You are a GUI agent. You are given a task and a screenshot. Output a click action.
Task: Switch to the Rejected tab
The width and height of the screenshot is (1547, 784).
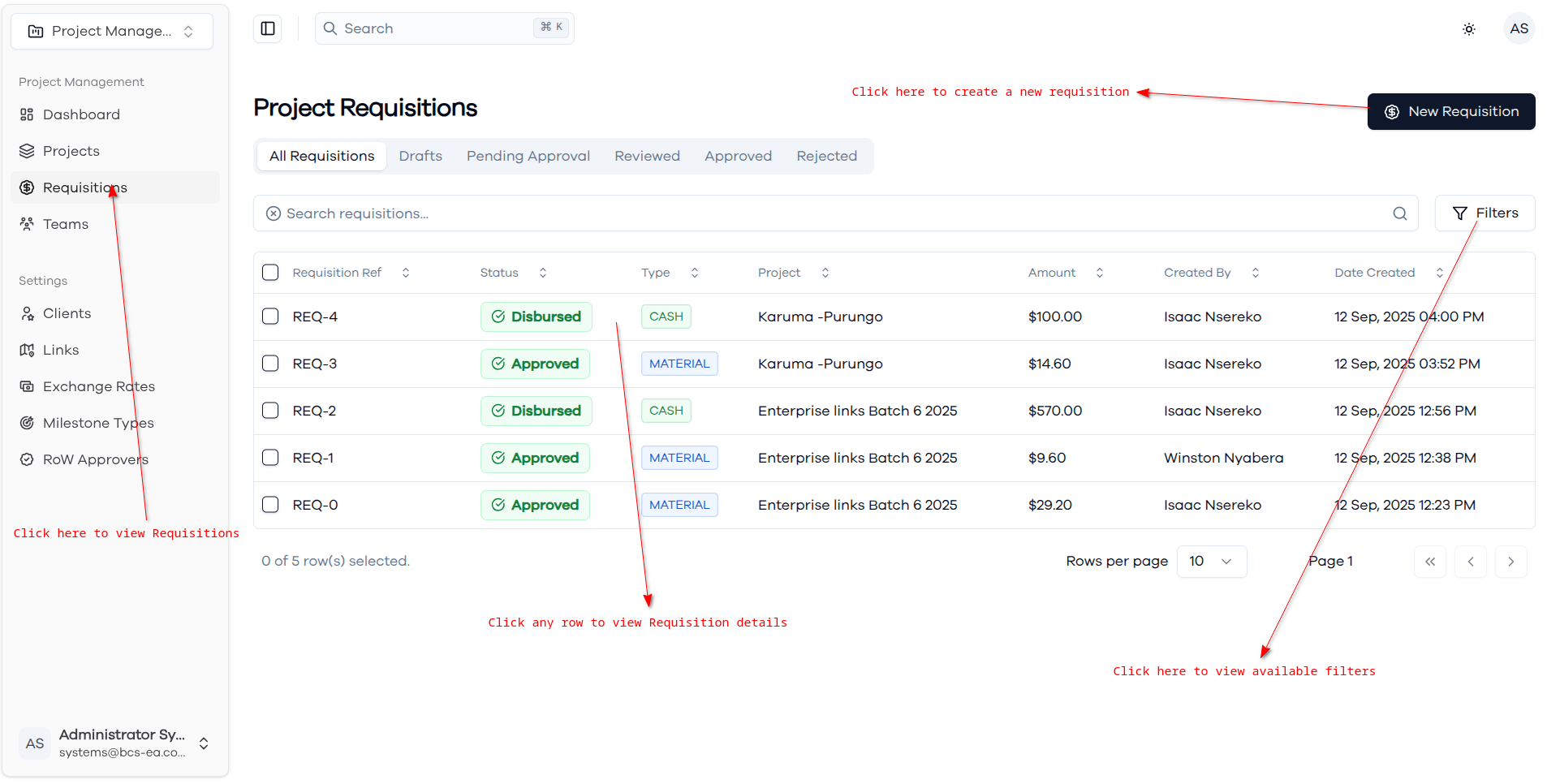(x=826, y=156)
